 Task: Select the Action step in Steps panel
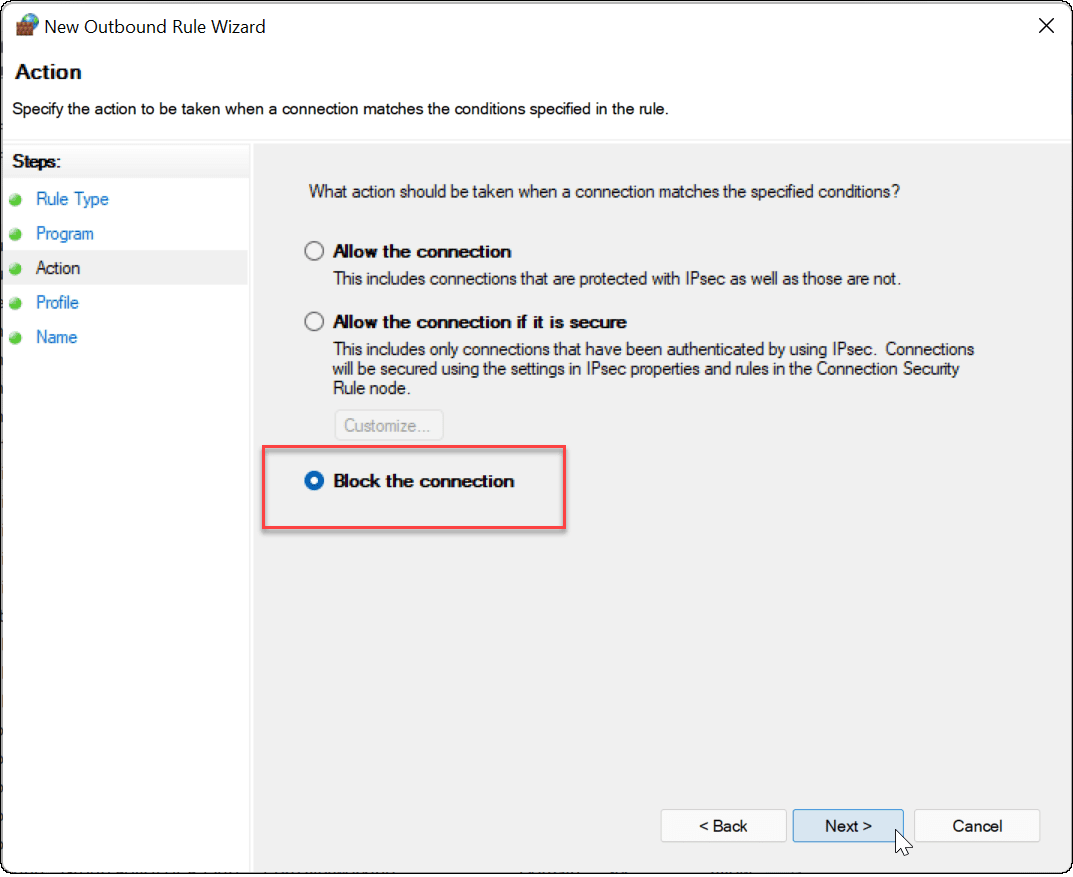click(58, 268)
